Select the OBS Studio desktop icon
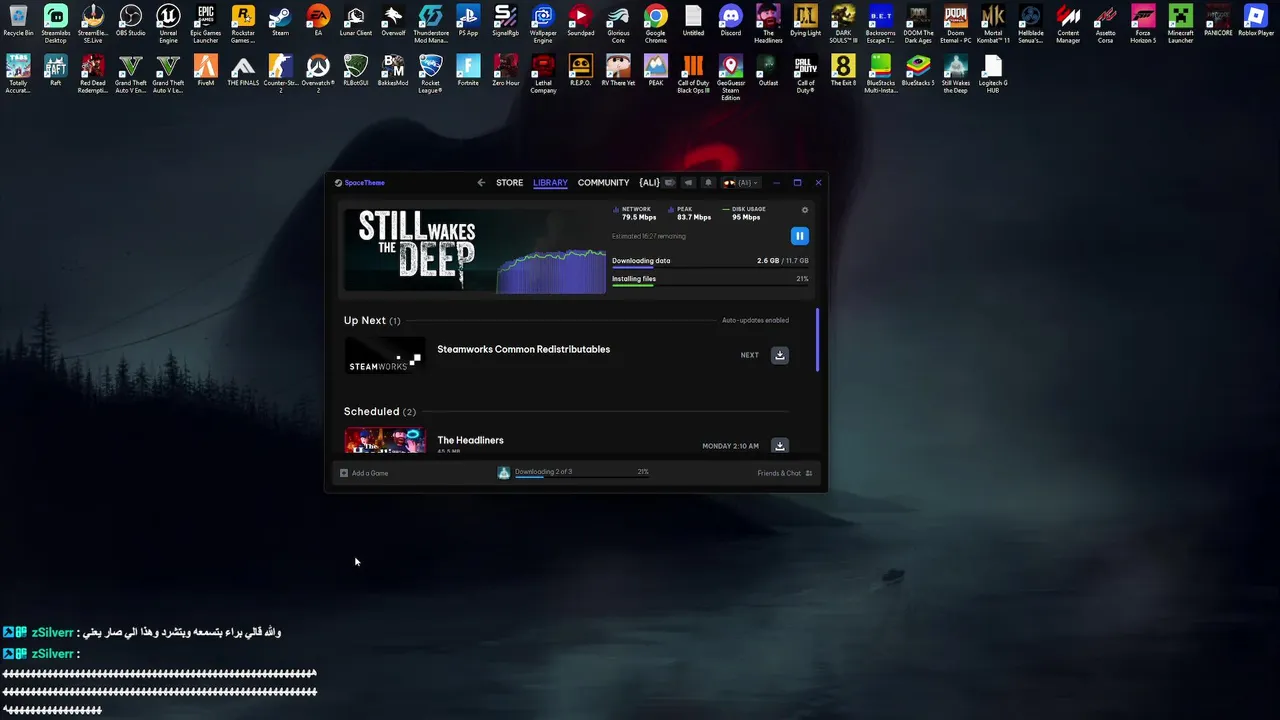Image resolution: width=1280 pixels, height=720 pixels. click(x=130, y=21)
